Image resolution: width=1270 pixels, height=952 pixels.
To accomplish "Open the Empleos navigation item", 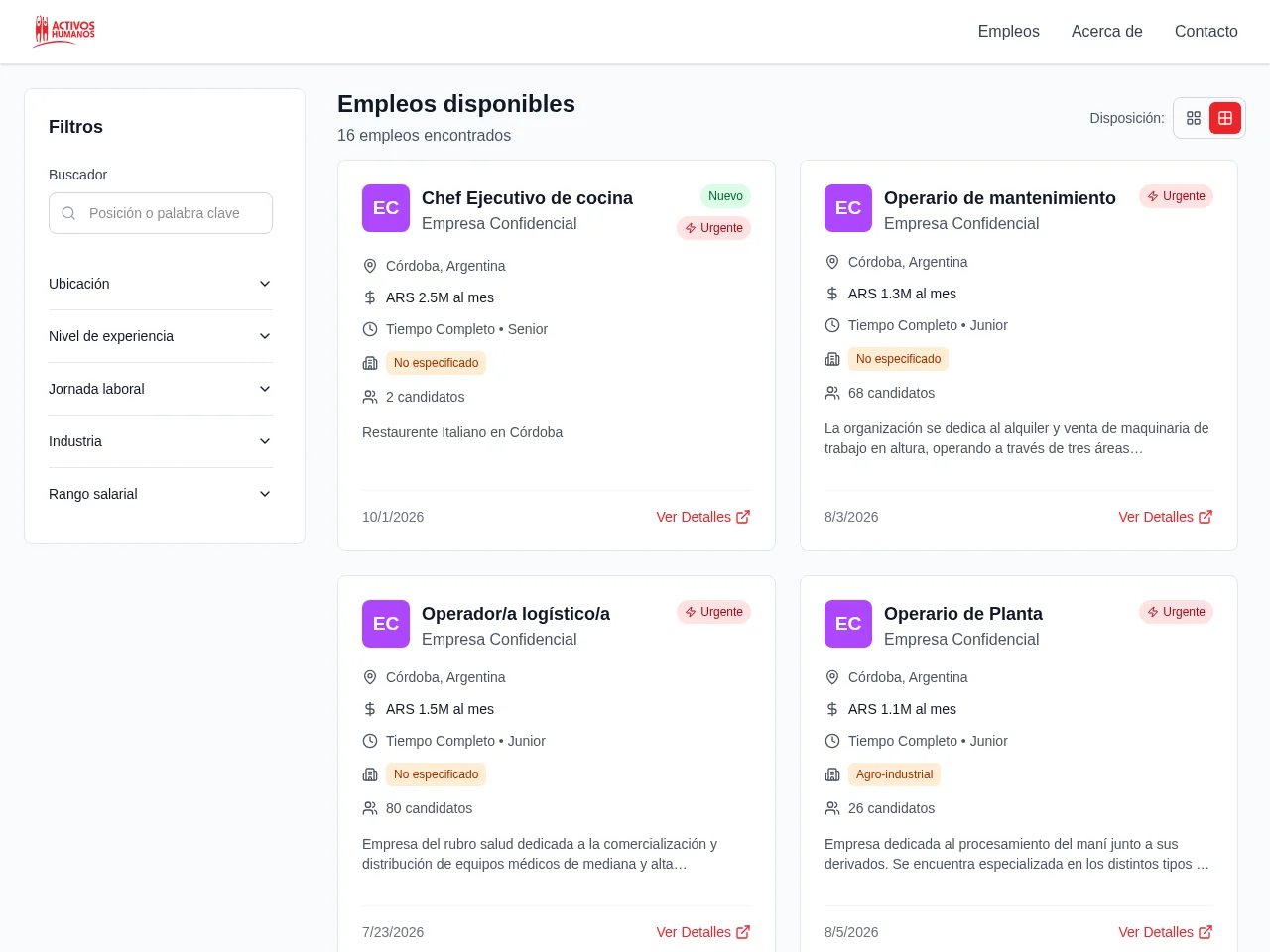I will pyautogui.click(x=1009, y=32).
